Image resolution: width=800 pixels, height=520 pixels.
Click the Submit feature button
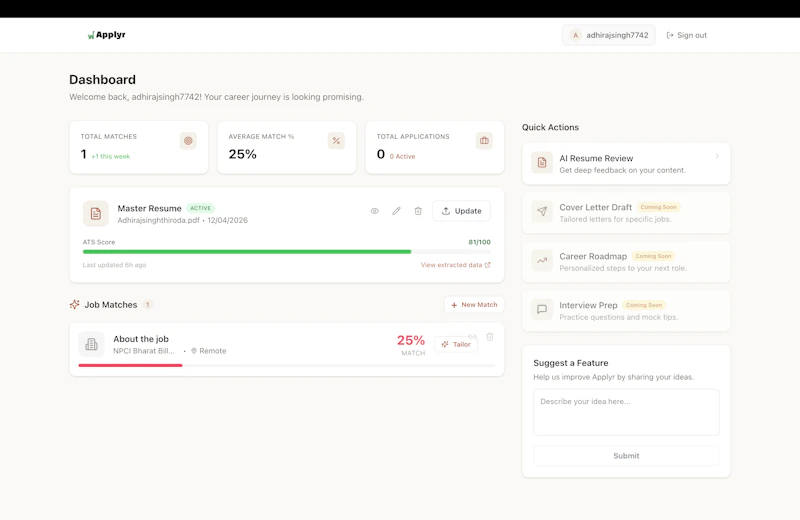click(x=626, y=456)
